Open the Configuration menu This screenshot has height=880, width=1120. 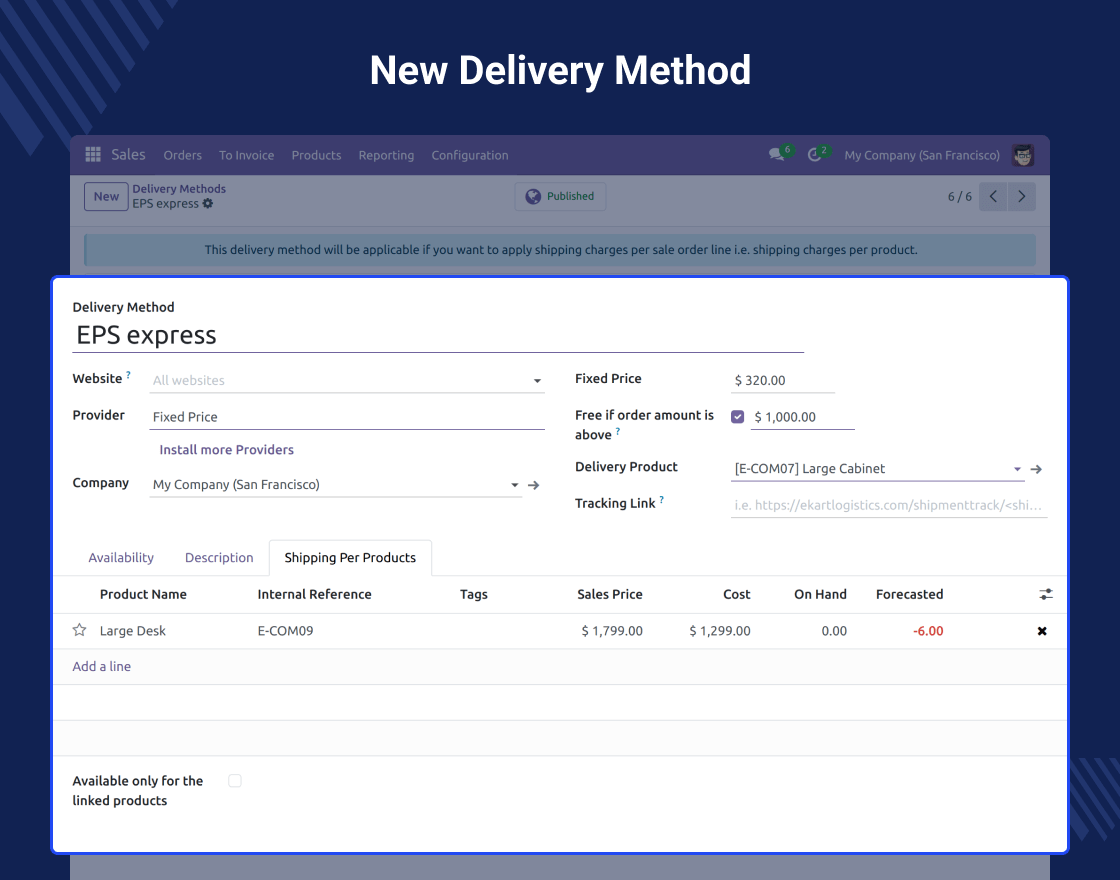[x=470, y=155]
